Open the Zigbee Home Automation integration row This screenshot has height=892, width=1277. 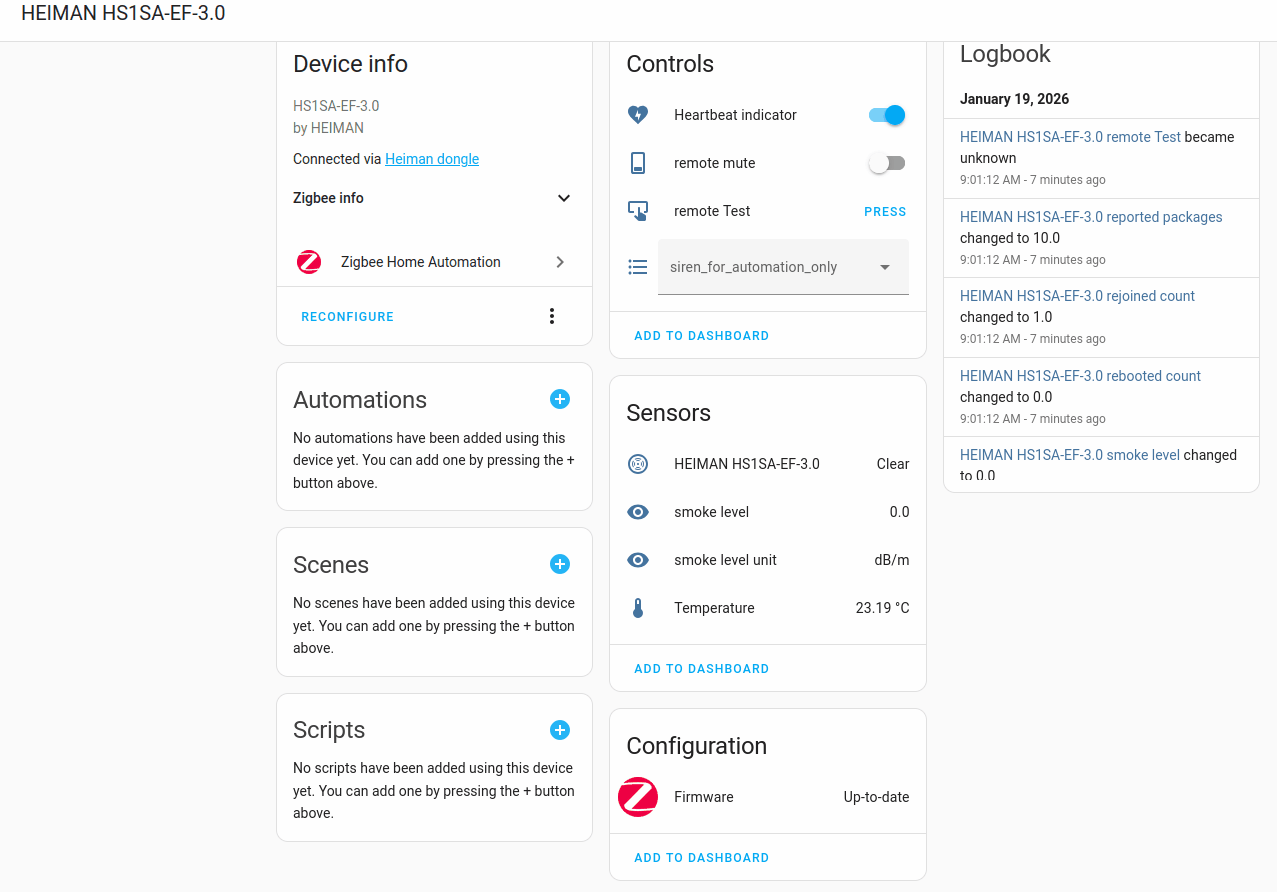tap(434, 262)
